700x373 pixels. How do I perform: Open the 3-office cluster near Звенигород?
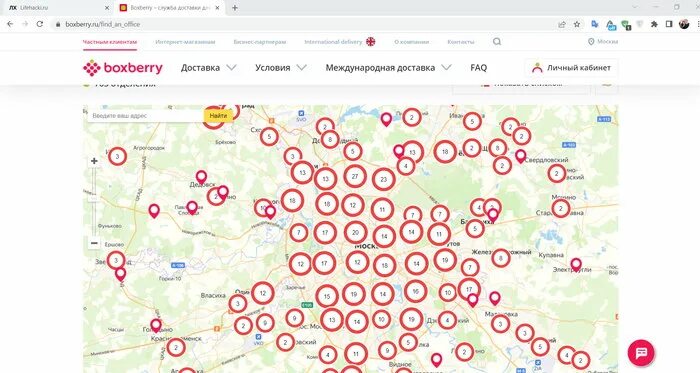tap(116, 260)
